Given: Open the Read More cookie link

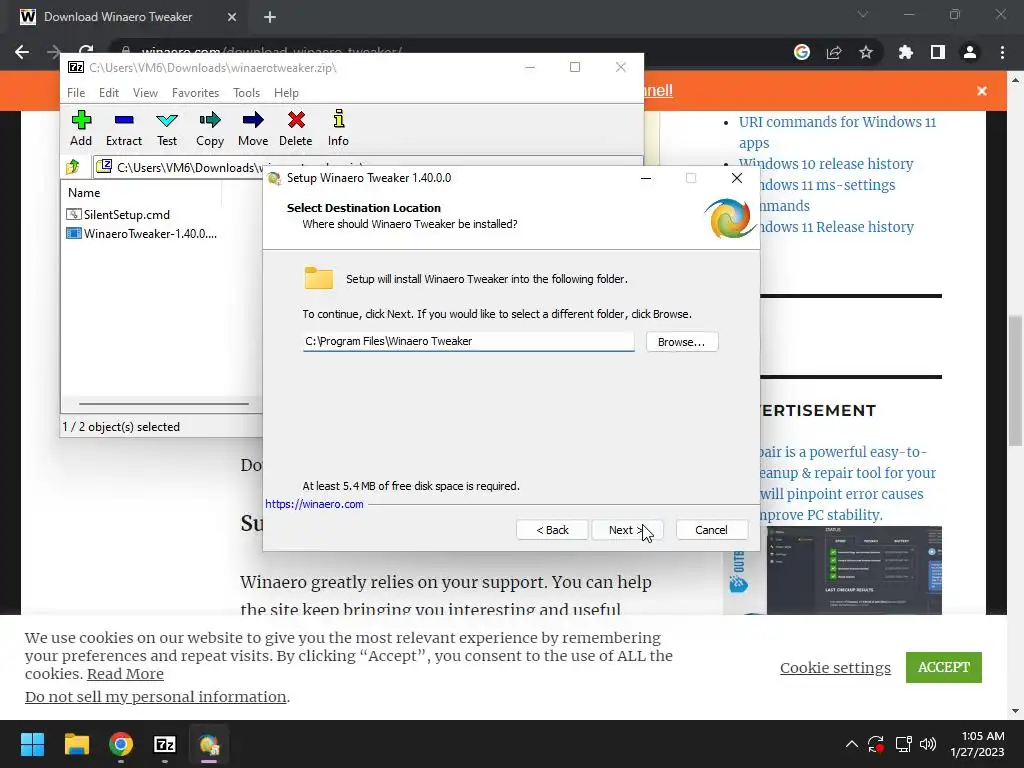Looking at the screenshot, I should click(x=125, y=674).
